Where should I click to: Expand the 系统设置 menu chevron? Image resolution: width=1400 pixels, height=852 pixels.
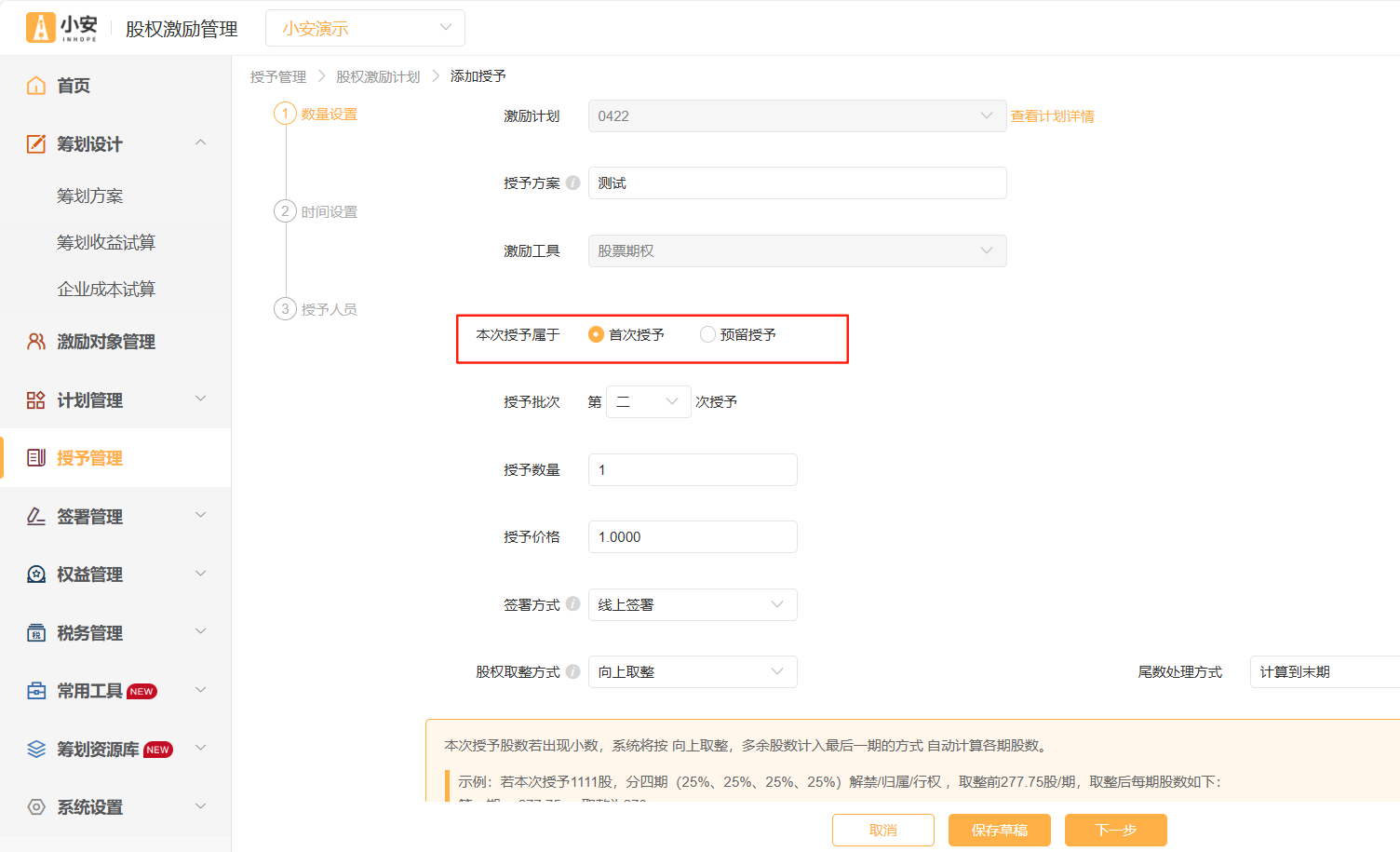[x=200, y=806]
